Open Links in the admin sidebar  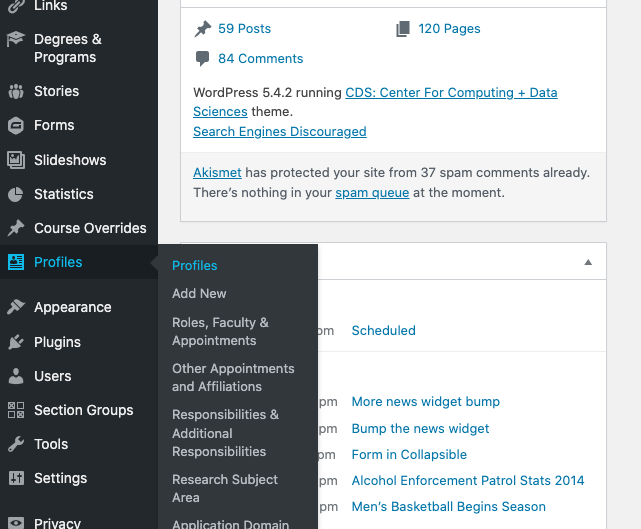(50, 6)
